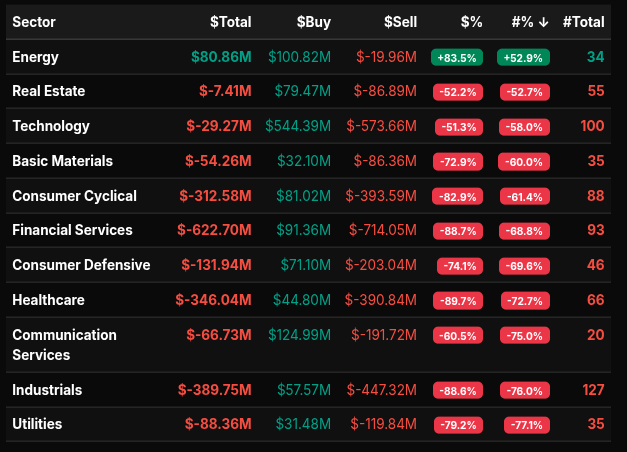Sort by $Total column header
Image resolution: width=627 pixels, height=452 pixels.
coord(230,21)
